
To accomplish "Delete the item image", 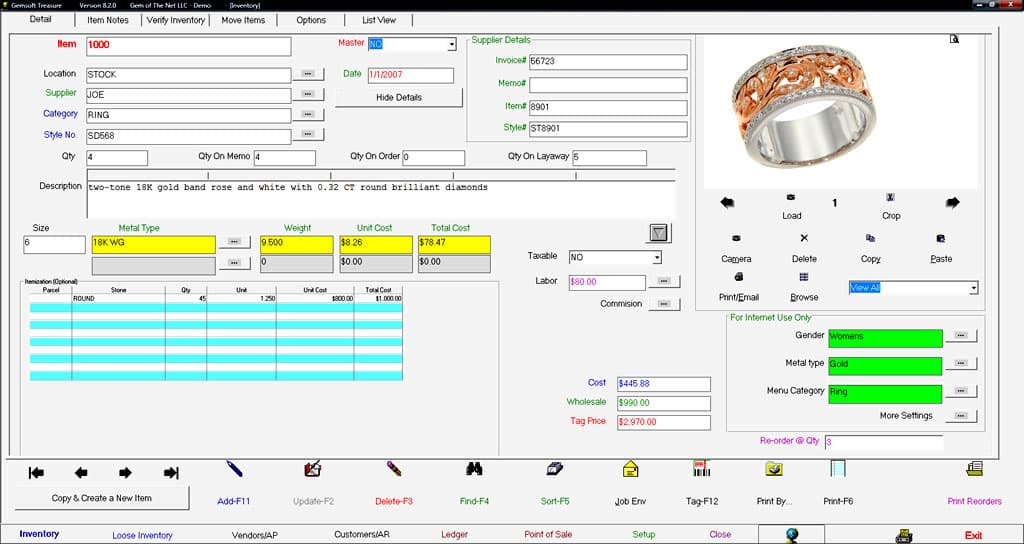I will click(804, 238).
